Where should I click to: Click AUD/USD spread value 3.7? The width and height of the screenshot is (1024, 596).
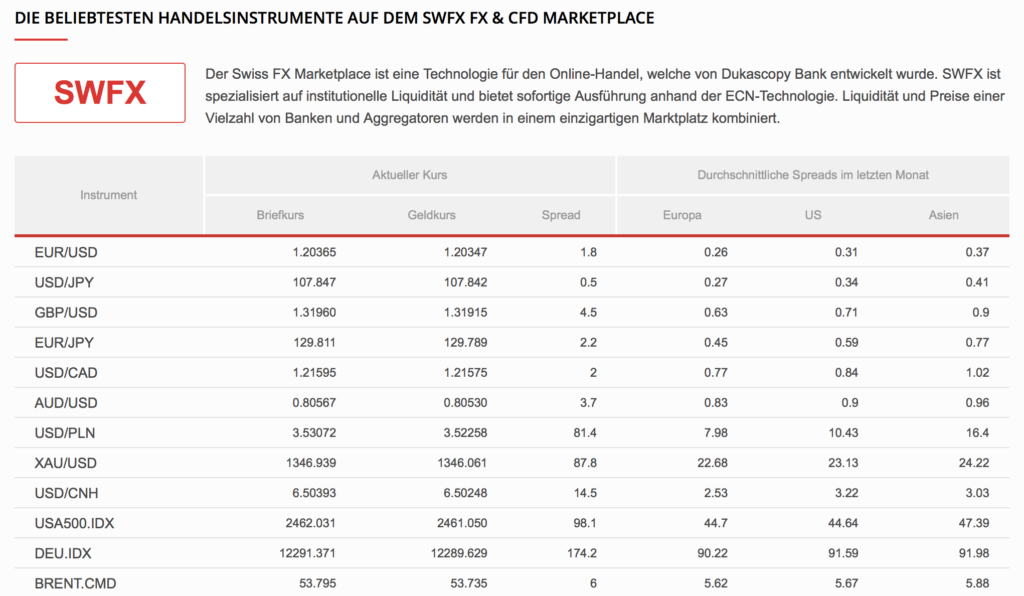click(x=588, y=402)
